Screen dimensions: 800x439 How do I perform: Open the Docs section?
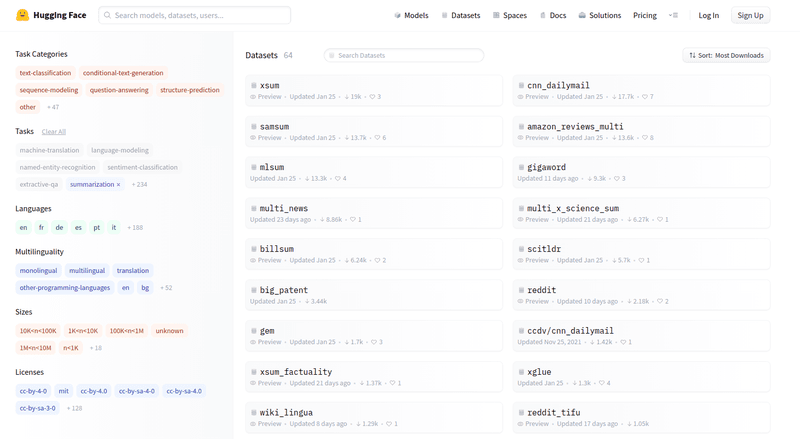tap(553, 15)
